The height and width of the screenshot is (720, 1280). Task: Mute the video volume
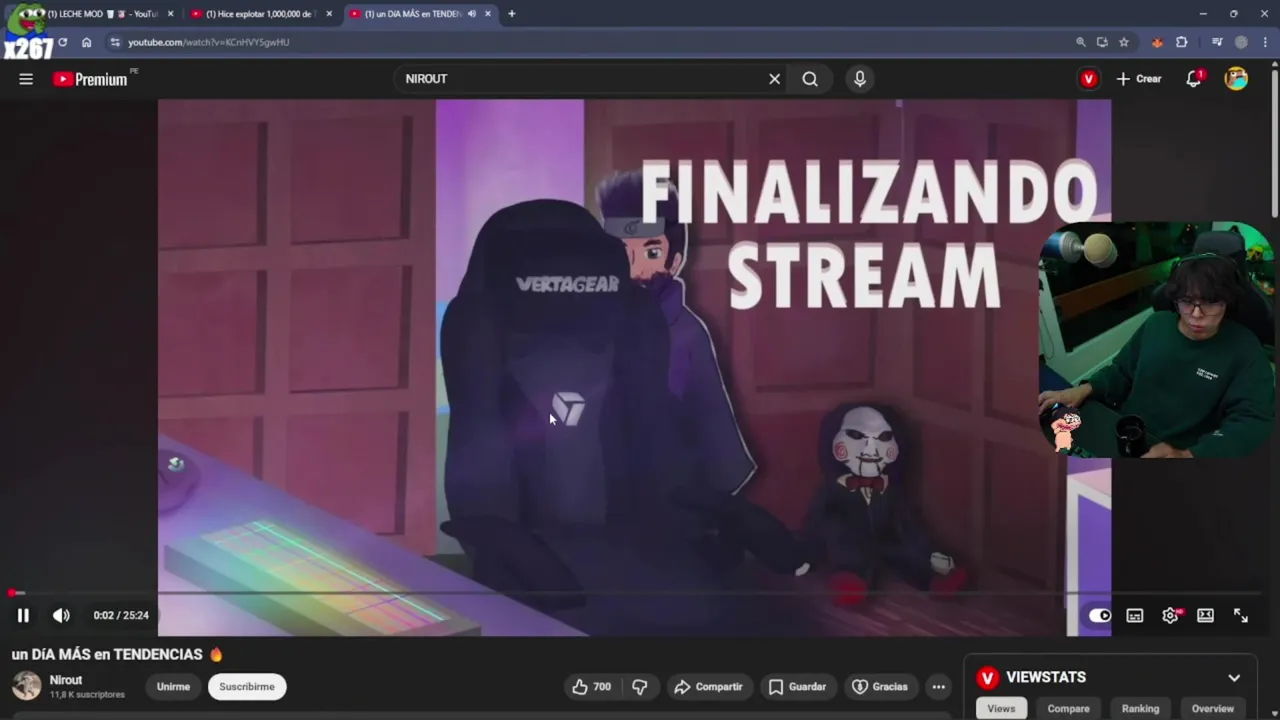click(x=61, y=615)
